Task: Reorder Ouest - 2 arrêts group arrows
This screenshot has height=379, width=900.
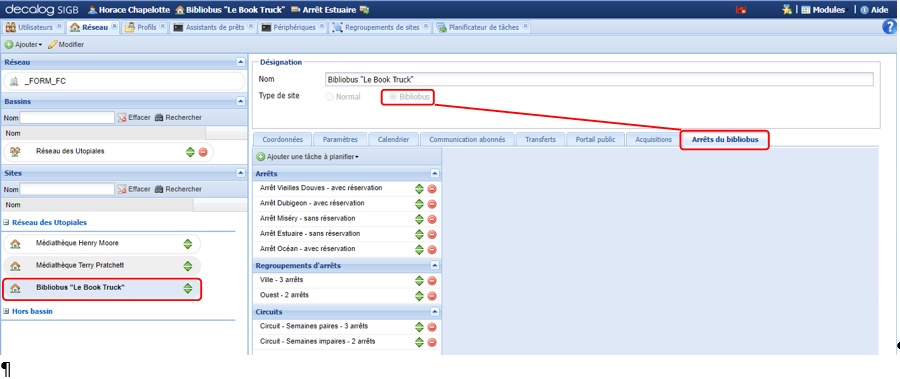Action: tap(420, 296)
